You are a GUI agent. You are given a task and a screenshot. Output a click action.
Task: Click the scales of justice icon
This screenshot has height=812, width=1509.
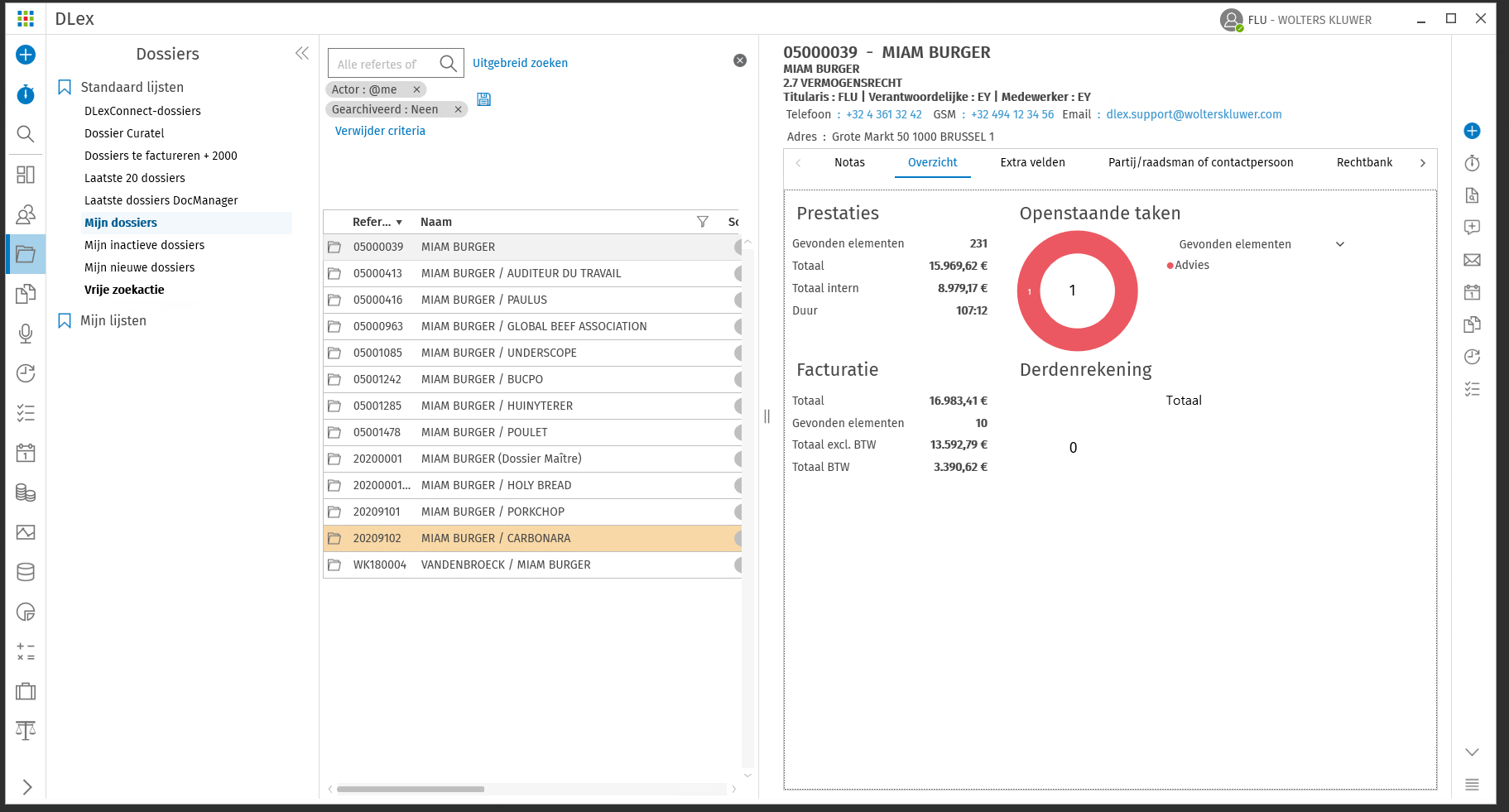[26, 730]
